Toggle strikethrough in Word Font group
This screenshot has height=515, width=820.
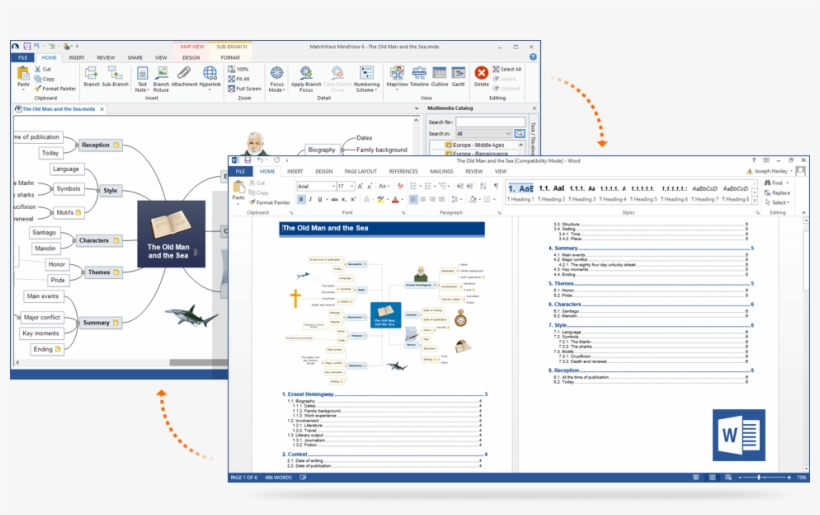click(334, 199)
